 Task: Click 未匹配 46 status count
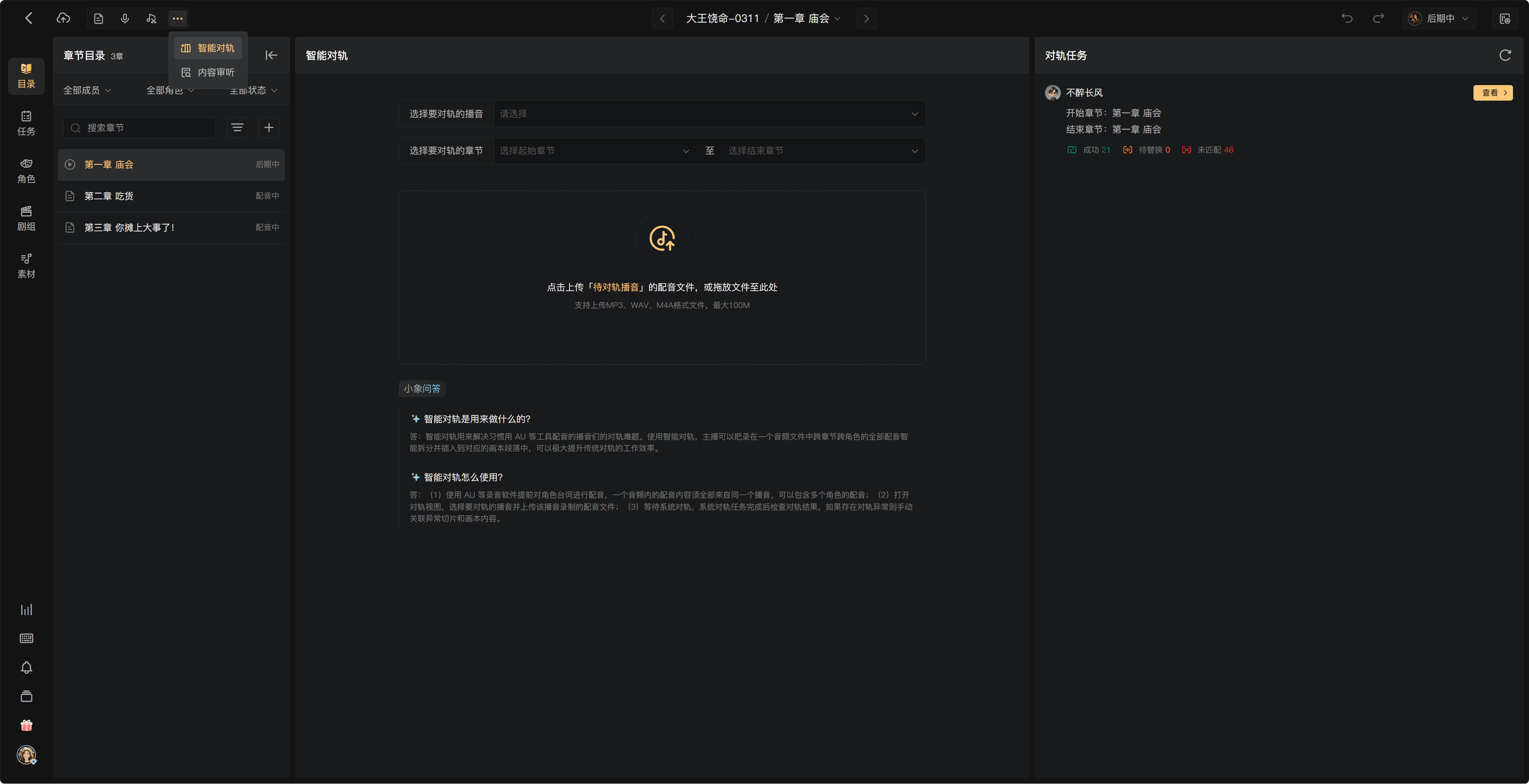[1207, 150]
